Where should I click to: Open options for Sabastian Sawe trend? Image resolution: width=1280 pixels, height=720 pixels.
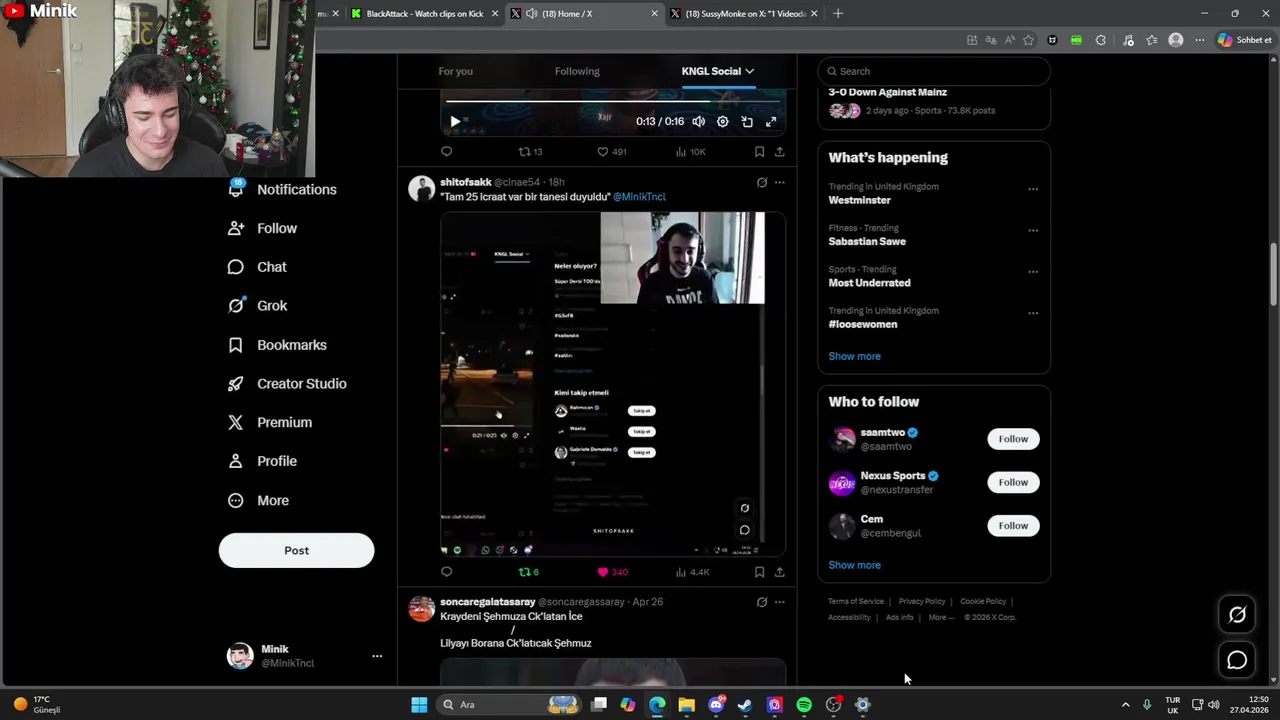1033,230
